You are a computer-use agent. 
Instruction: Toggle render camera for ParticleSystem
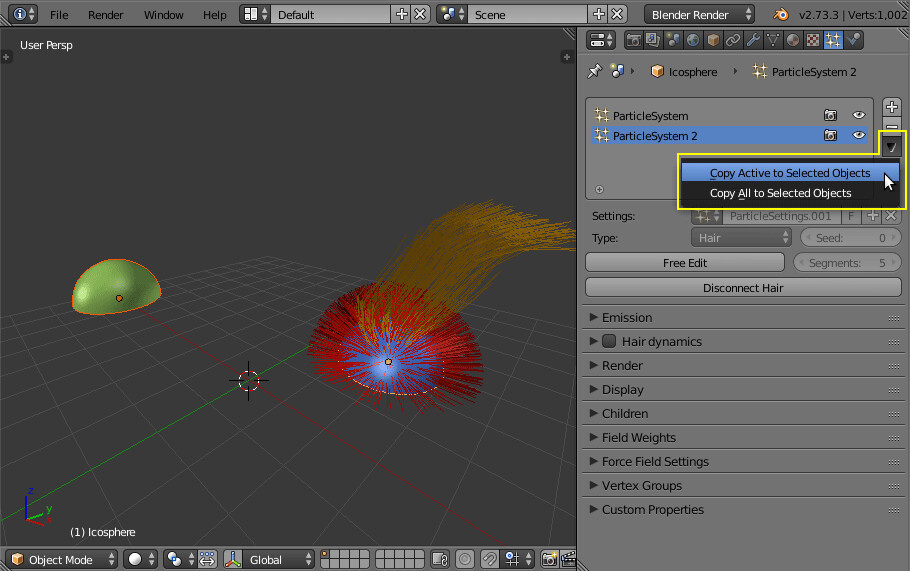[x=830, y=115]
